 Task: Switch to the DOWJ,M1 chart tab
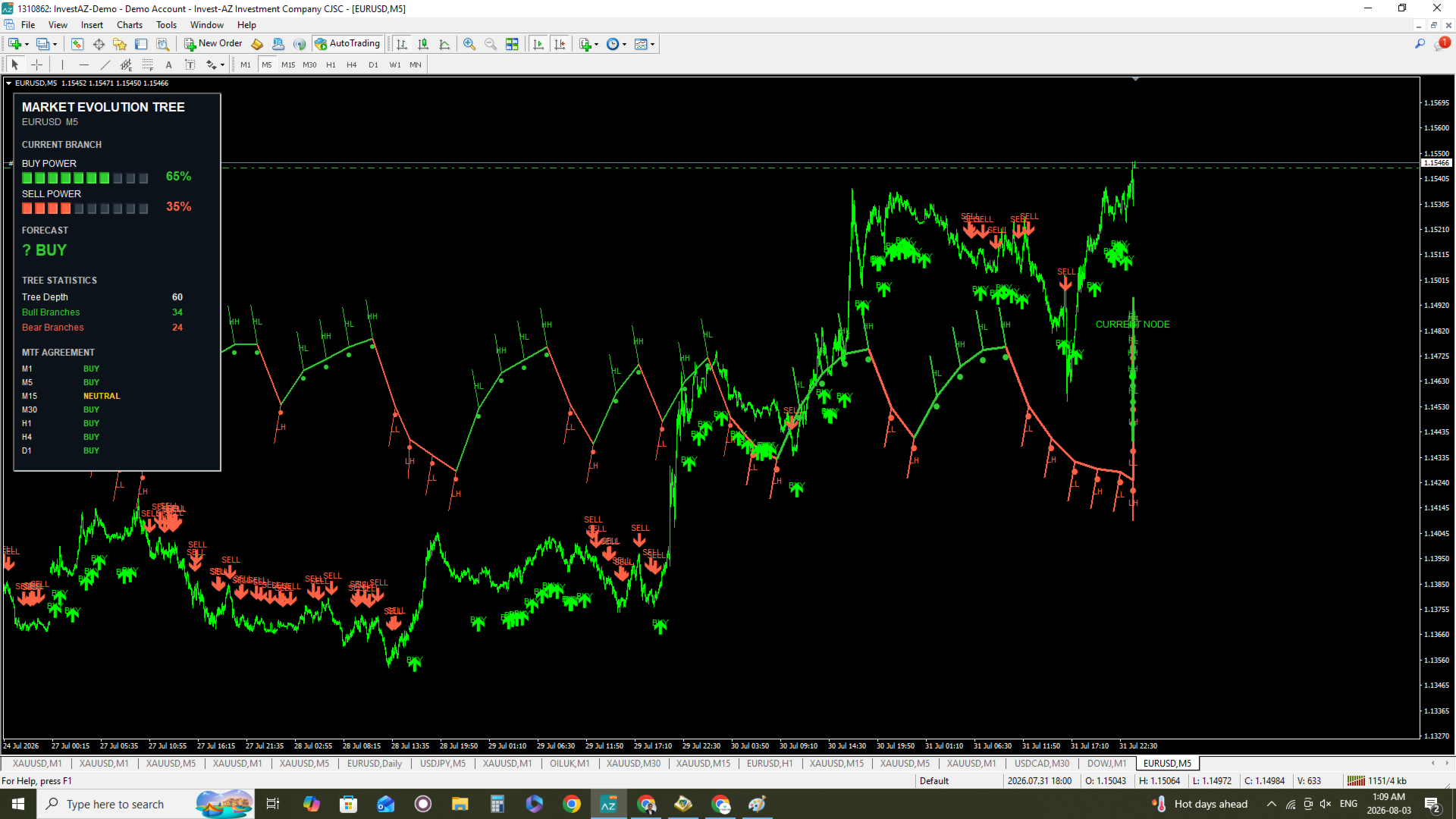click(1106, 764)
